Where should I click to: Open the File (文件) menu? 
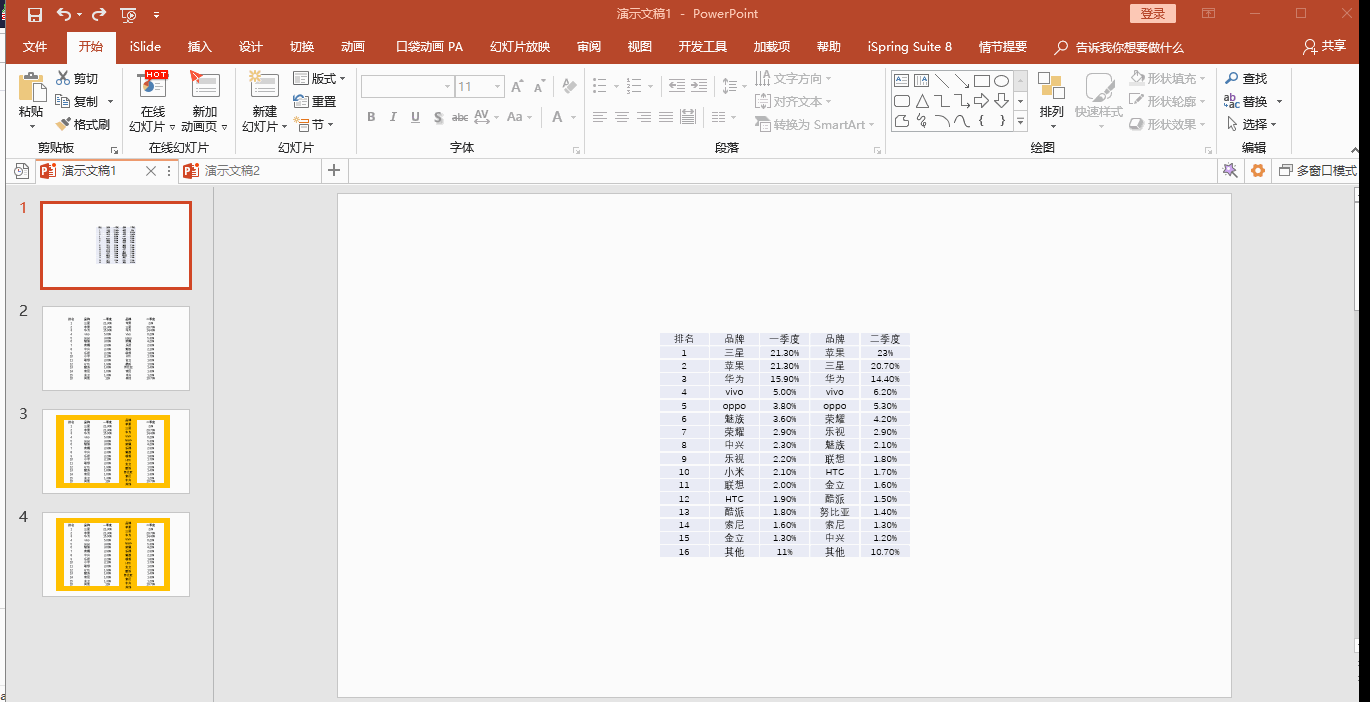tap(35, 47)
